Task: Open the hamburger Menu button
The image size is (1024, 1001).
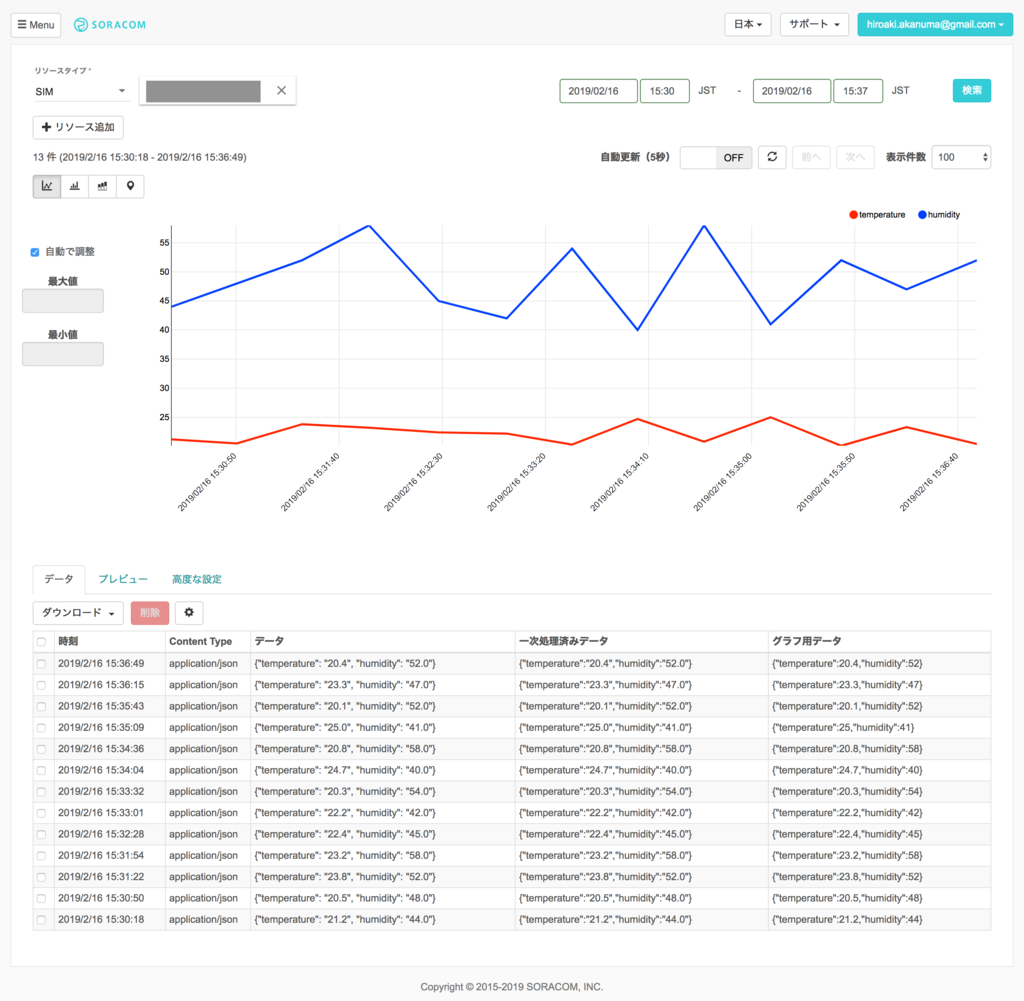Action: point(36,25)
